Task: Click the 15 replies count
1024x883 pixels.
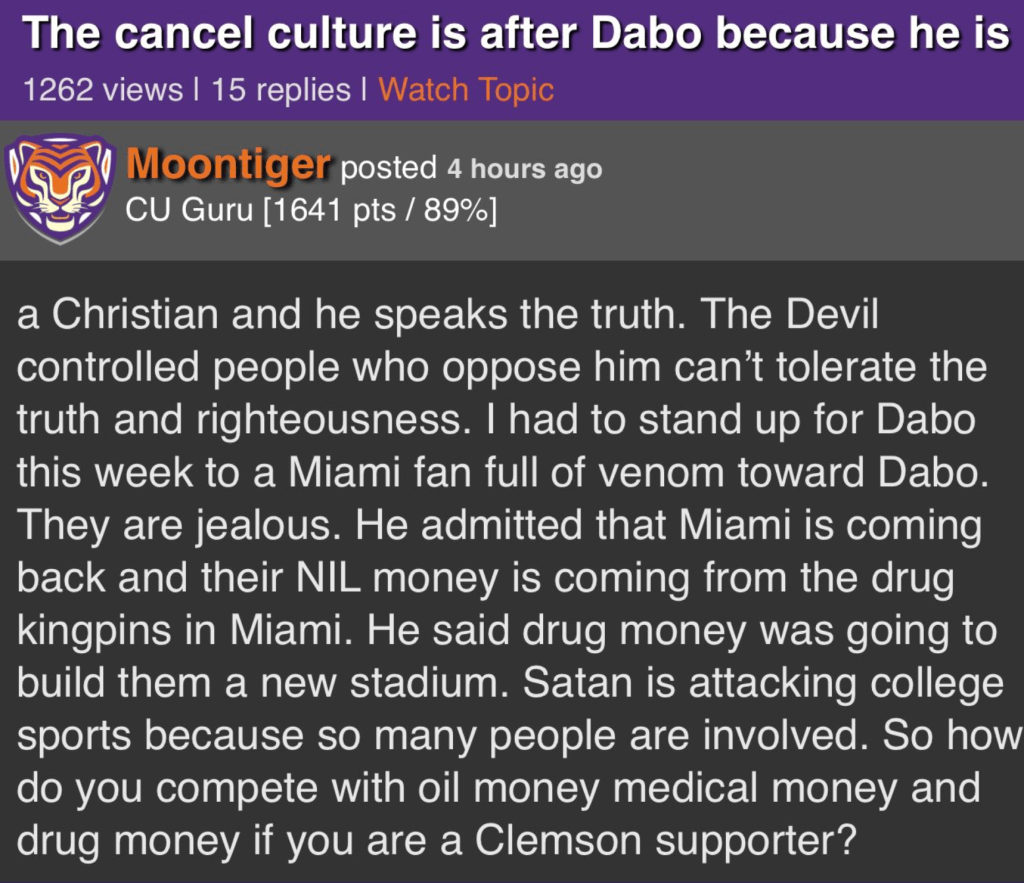Action: 283,90
